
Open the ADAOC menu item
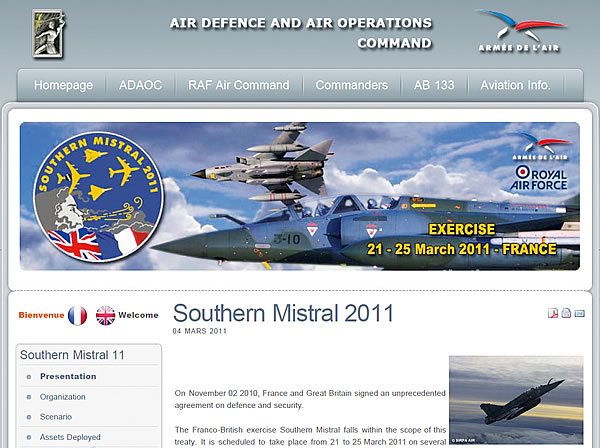pos(140,85)
